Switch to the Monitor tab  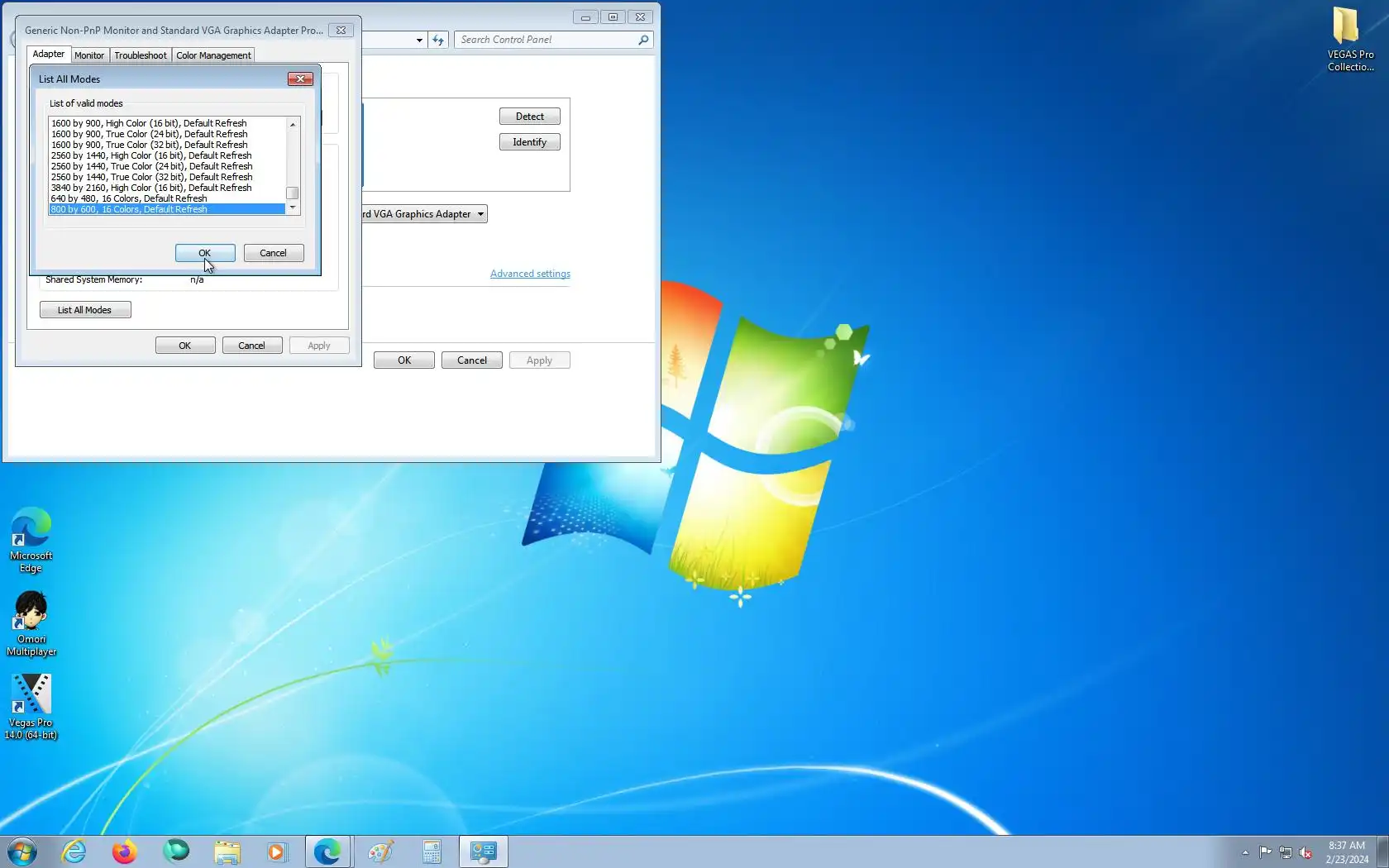[x=89, y=55]
